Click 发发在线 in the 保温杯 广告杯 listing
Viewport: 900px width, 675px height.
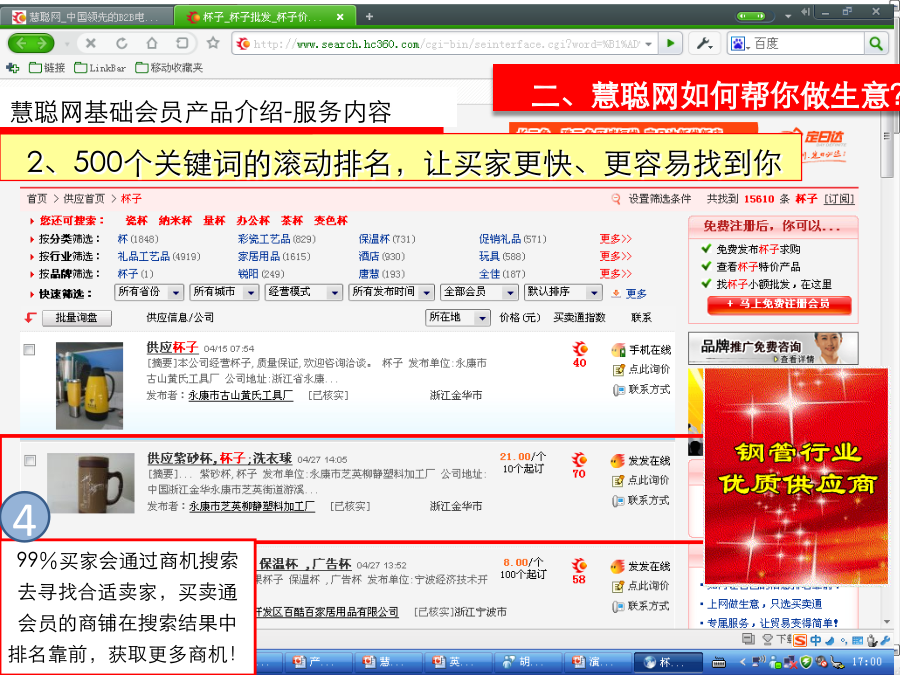(640, 567)
